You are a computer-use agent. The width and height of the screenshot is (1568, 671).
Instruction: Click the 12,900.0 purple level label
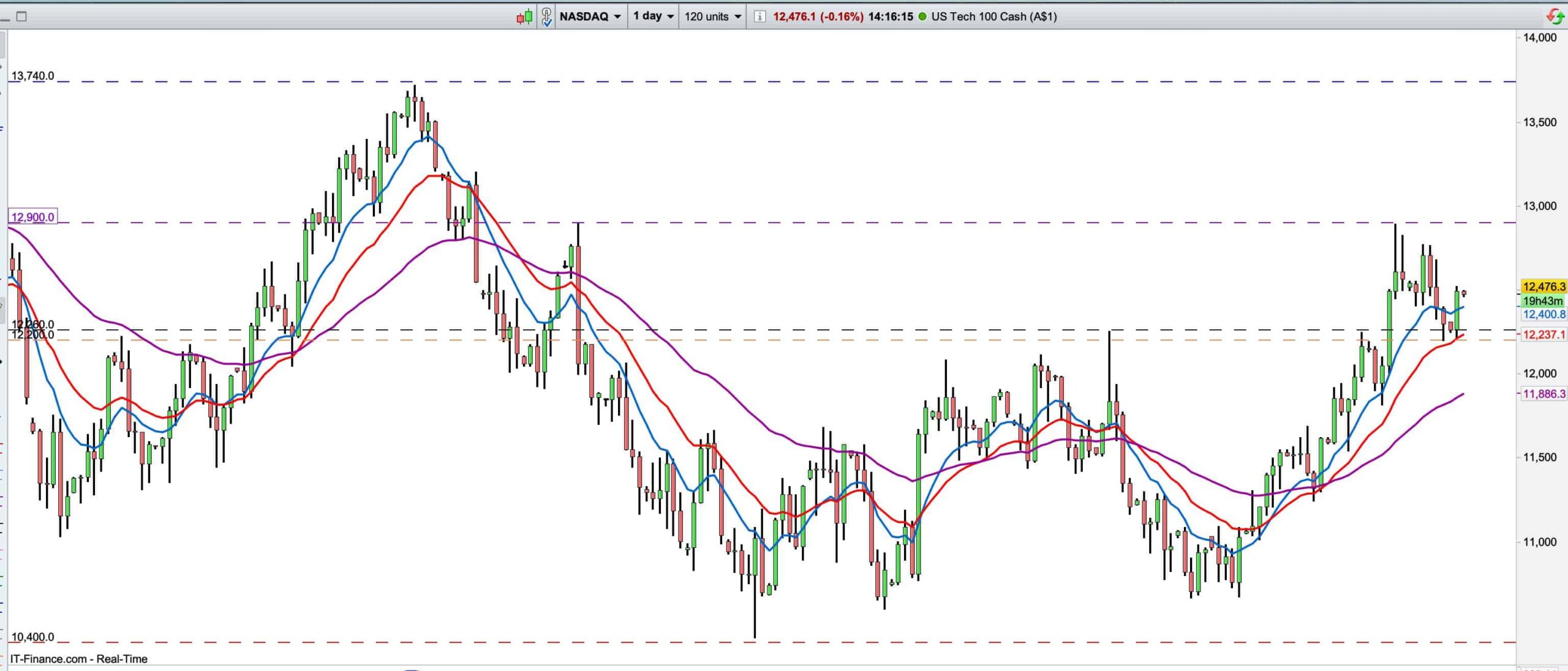tap(32, 217)
